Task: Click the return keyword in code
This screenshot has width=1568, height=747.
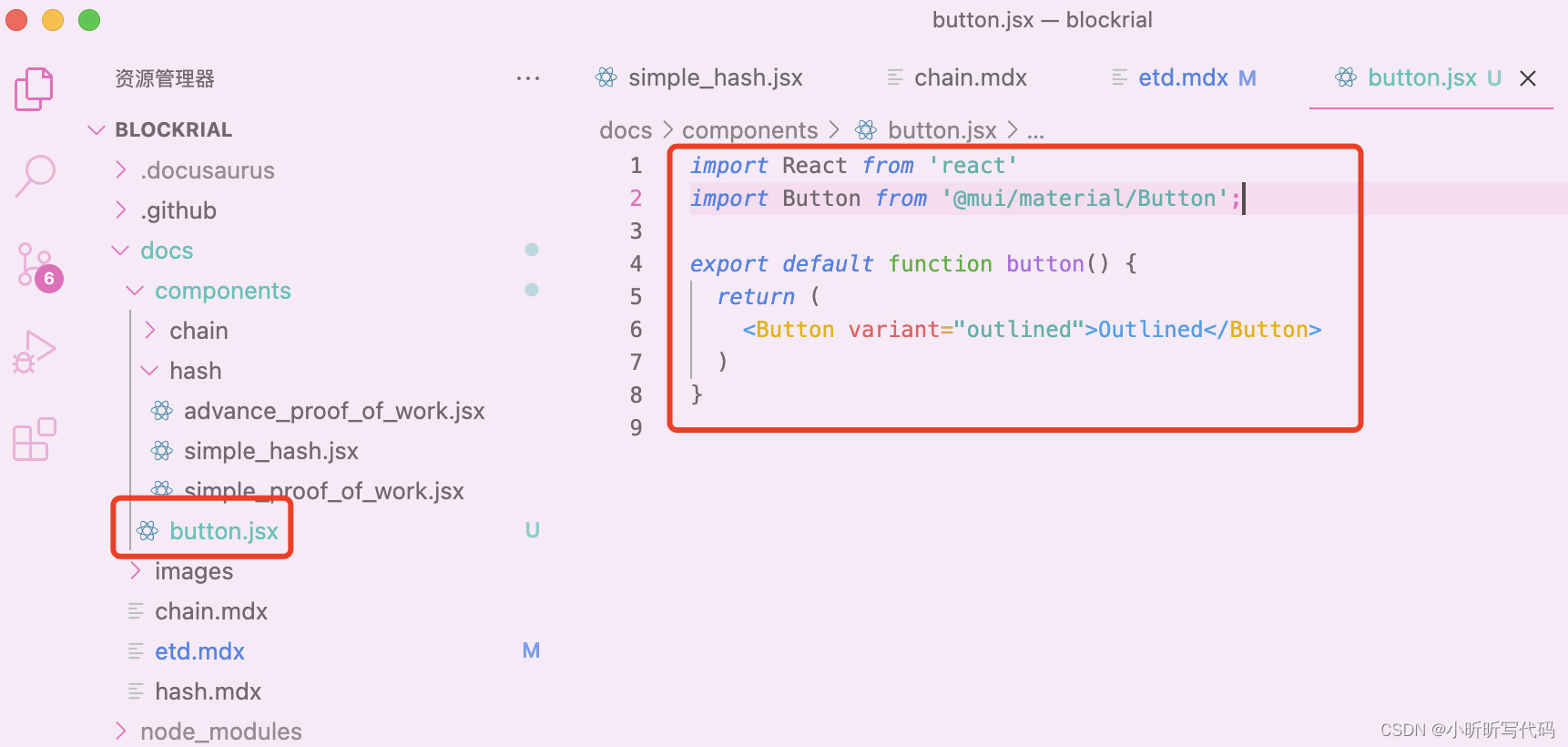Action: coord(756,297)
